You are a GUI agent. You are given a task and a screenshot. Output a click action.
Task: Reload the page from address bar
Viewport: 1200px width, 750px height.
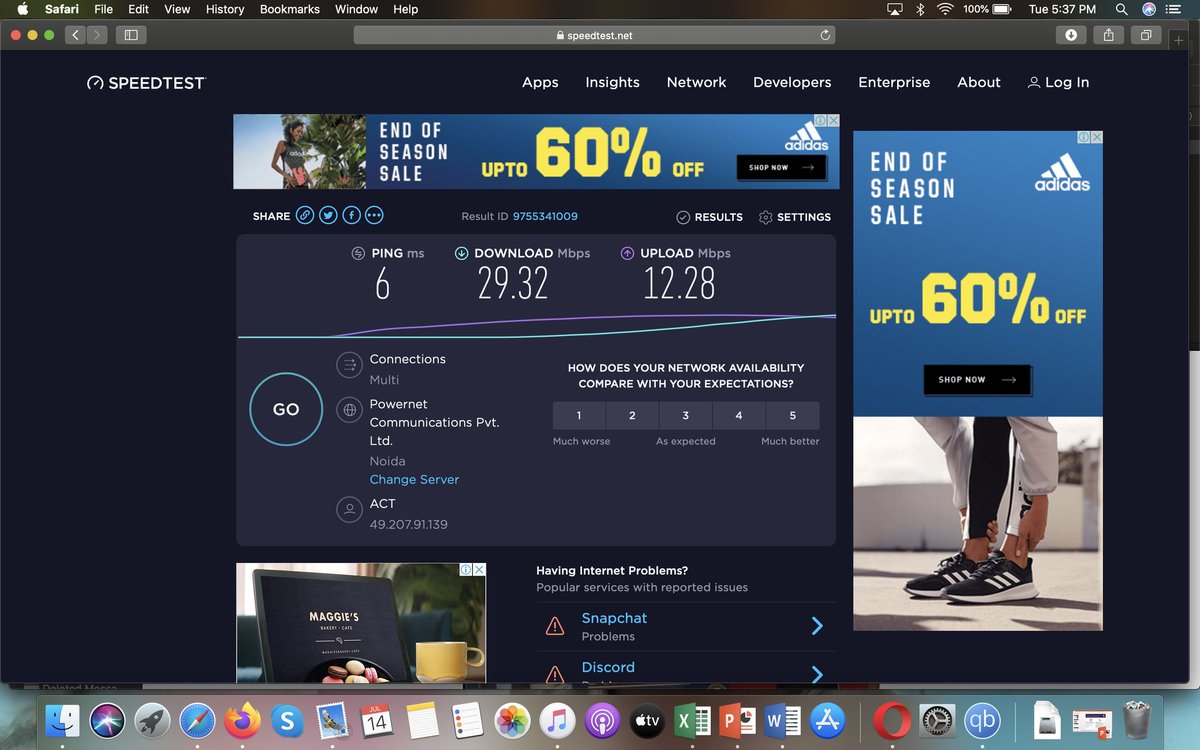click(825, 35)
